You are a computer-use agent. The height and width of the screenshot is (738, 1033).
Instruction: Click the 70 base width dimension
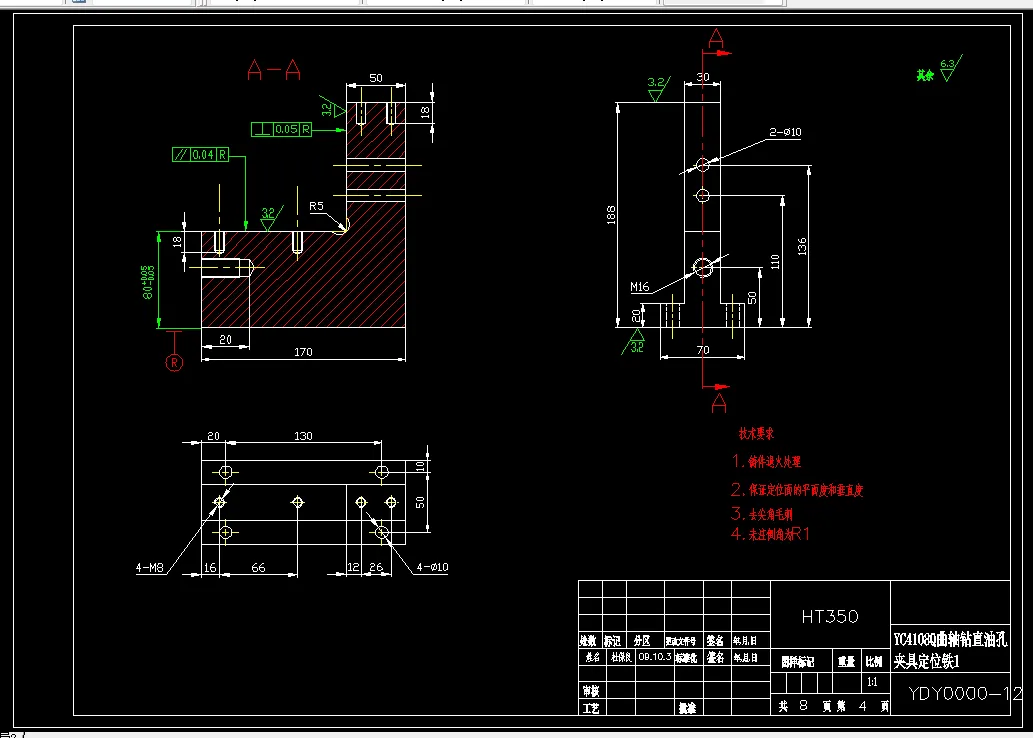(702, 351)
